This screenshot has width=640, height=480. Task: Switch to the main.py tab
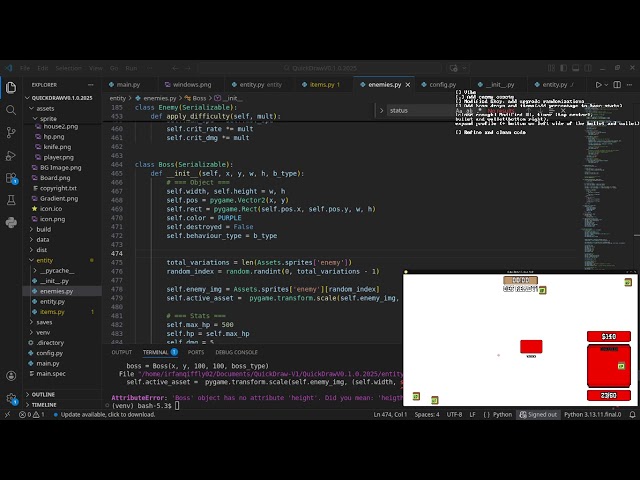pyautogui.click(x=128, y=85)
